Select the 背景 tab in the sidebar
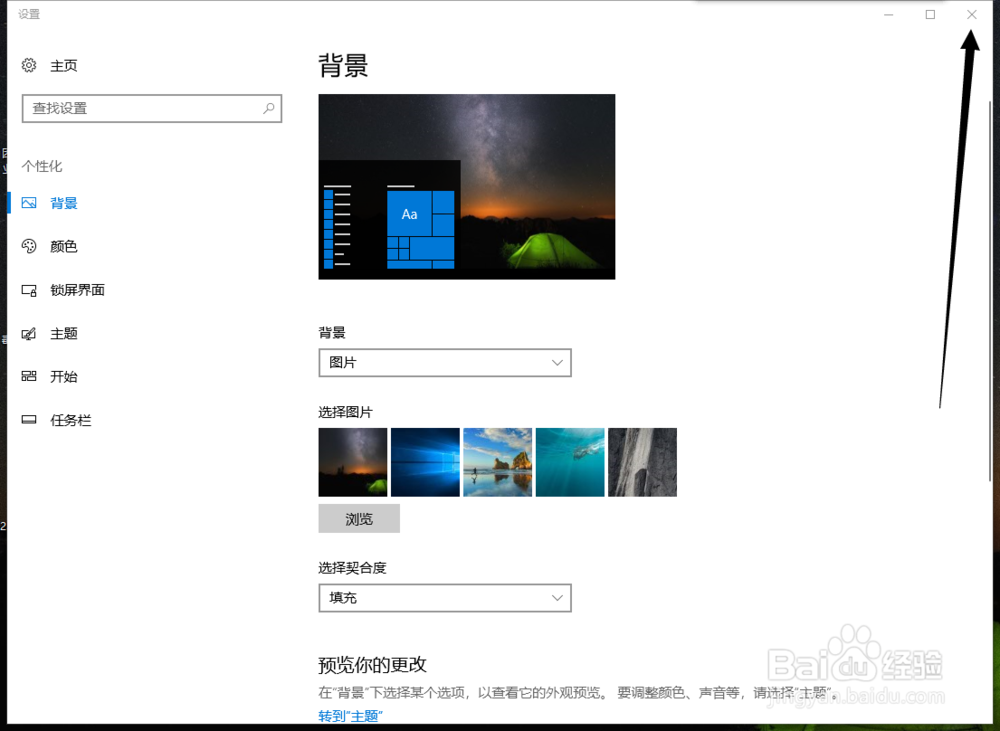1000x731 pixels. click(62, 202)
